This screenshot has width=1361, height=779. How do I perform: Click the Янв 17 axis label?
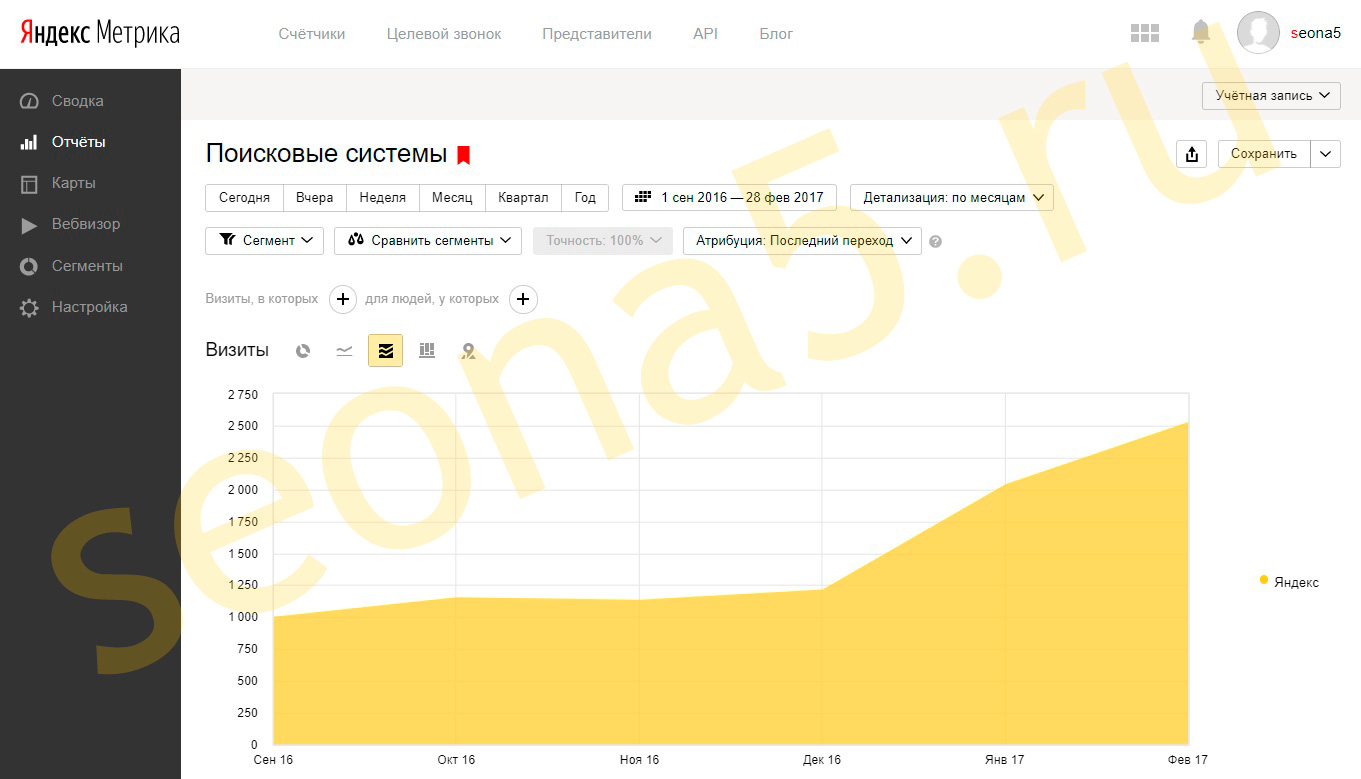[1004, 760]
